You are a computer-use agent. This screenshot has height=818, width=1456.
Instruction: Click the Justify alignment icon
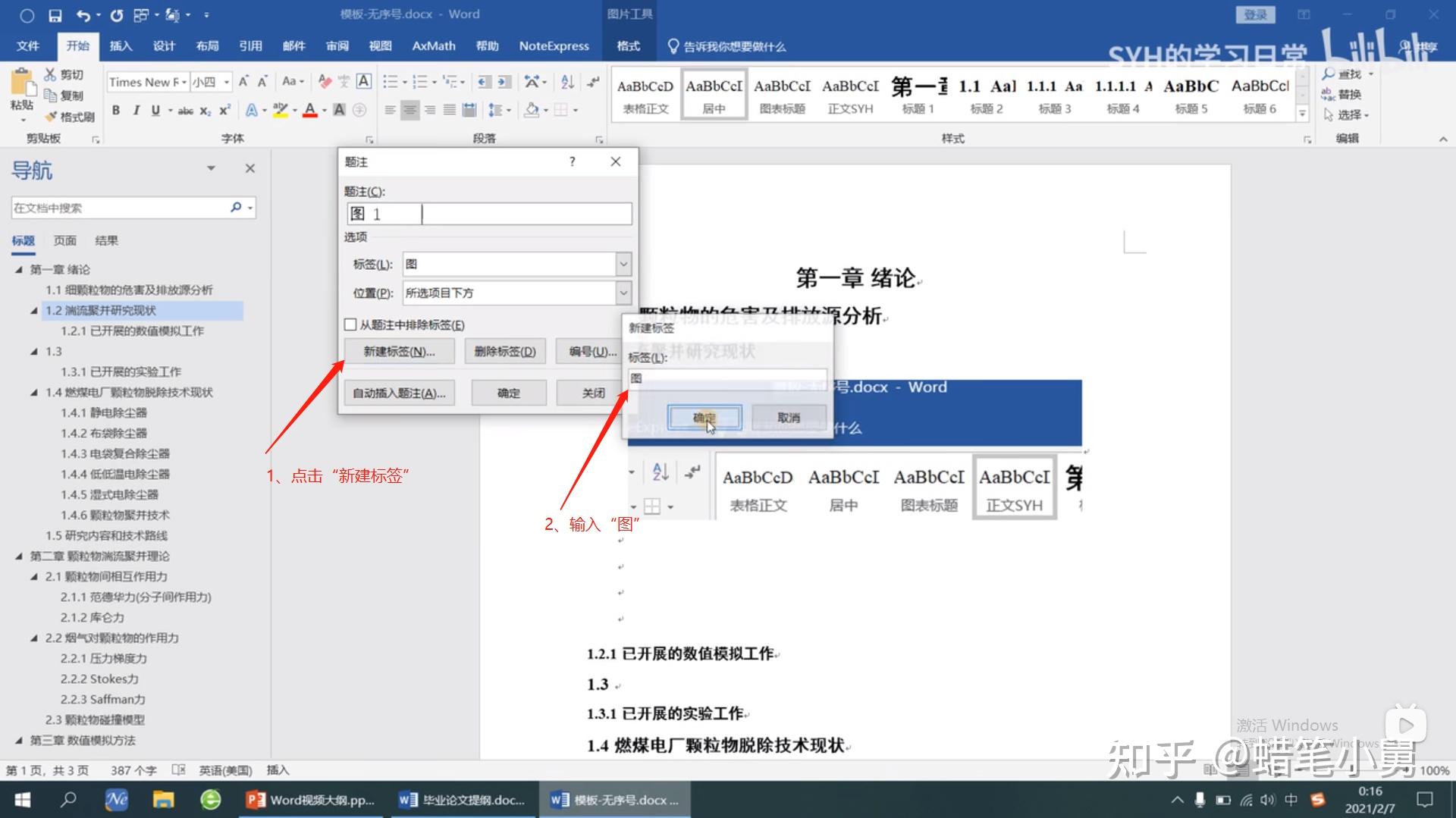pos(449,110)
